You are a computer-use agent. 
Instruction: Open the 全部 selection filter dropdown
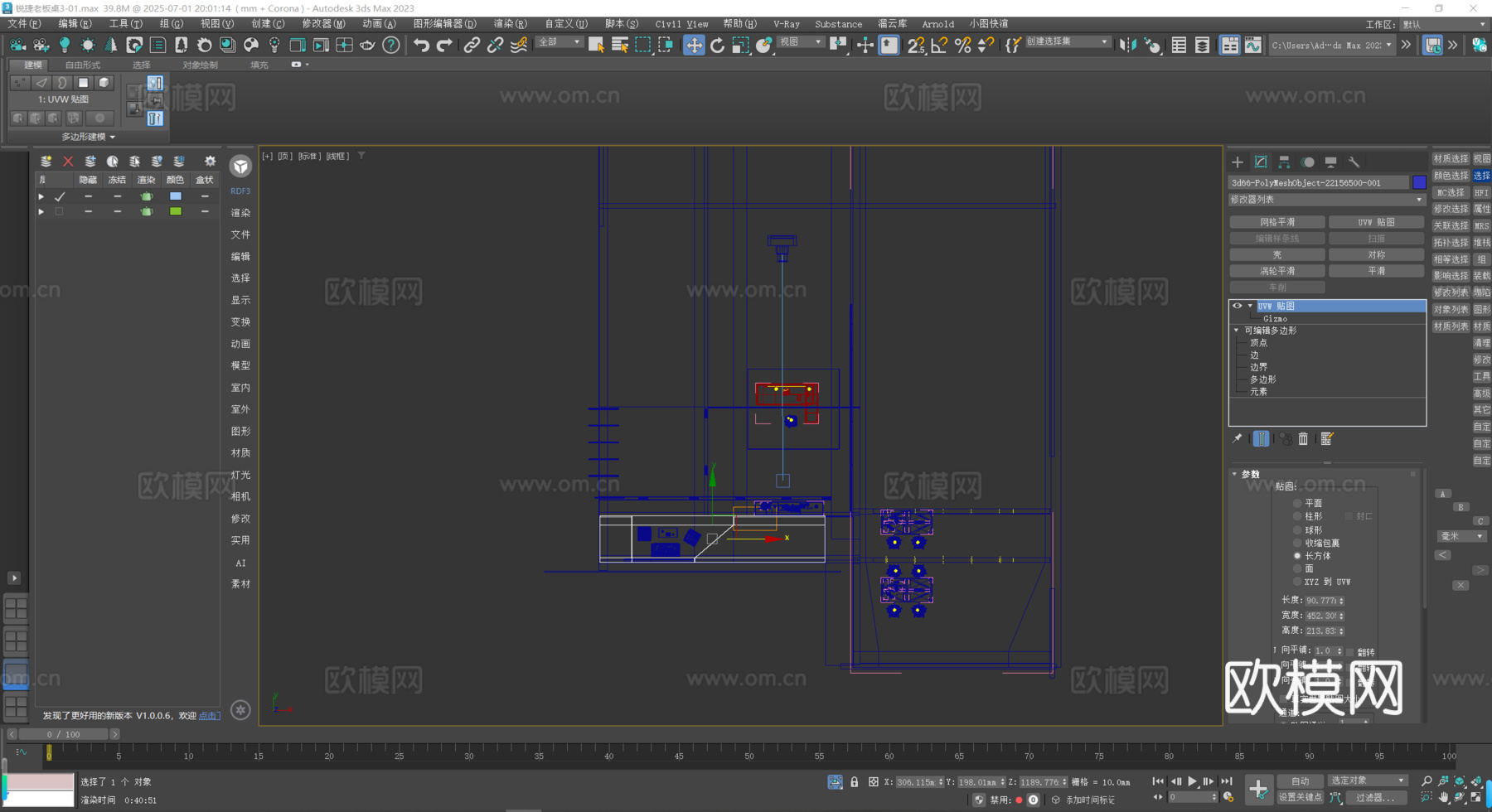pyautogui.click(x=559, y=41)
